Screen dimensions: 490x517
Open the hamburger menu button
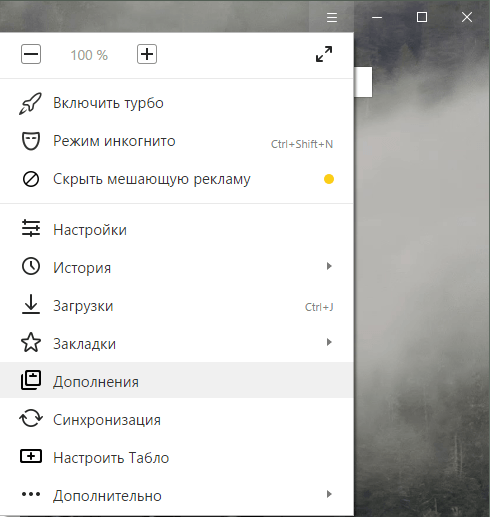pyautogui.click(x=332, y=17)
